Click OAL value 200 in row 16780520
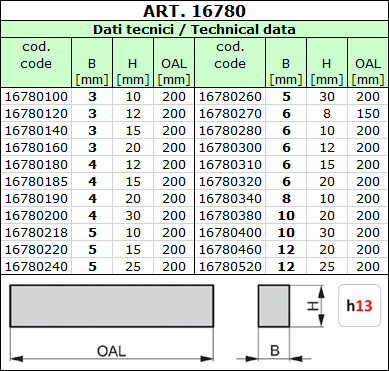Viewport: 389px width, 371px height. (x=368, y=267)
